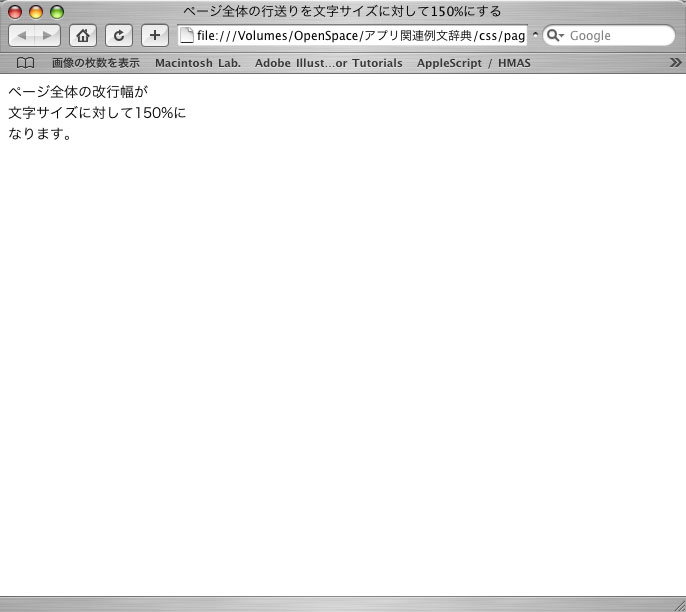Click the text line ページ全体の改行幅が

(78, 92)
